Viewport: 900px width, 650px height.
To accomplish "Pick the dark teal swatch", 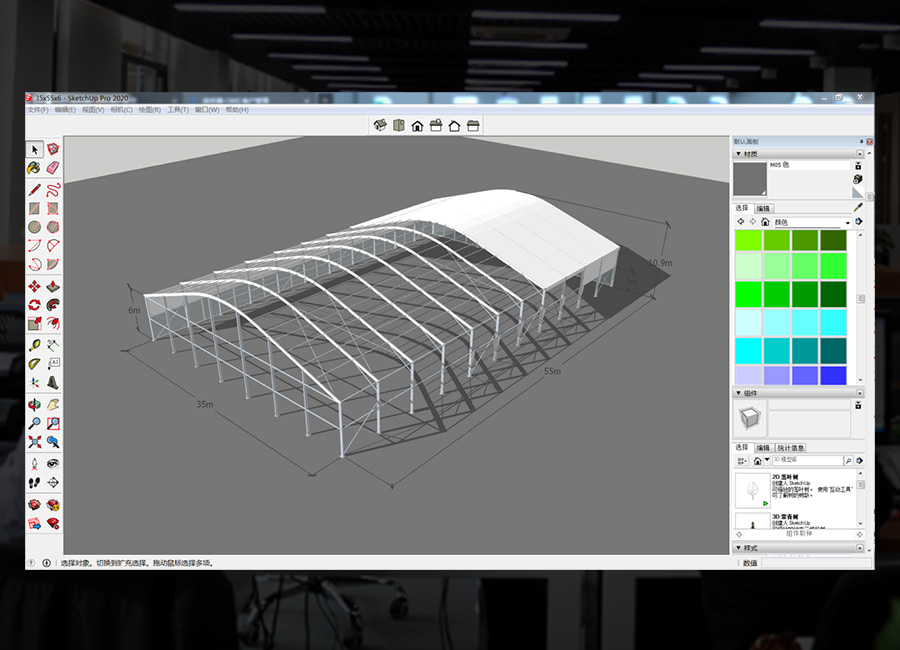I will [833, 351].
